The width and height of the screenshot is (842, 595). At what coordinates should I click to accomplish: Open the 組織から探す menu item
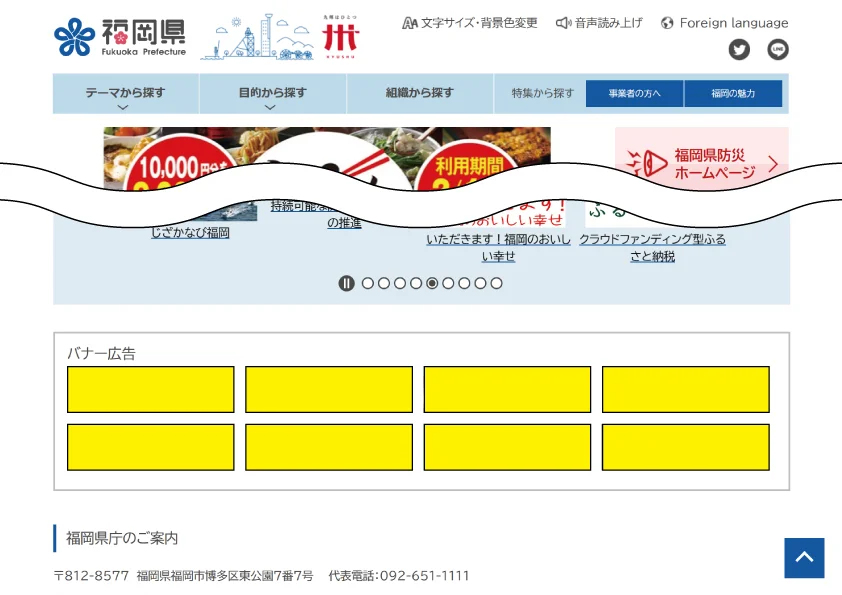(420, 93)
